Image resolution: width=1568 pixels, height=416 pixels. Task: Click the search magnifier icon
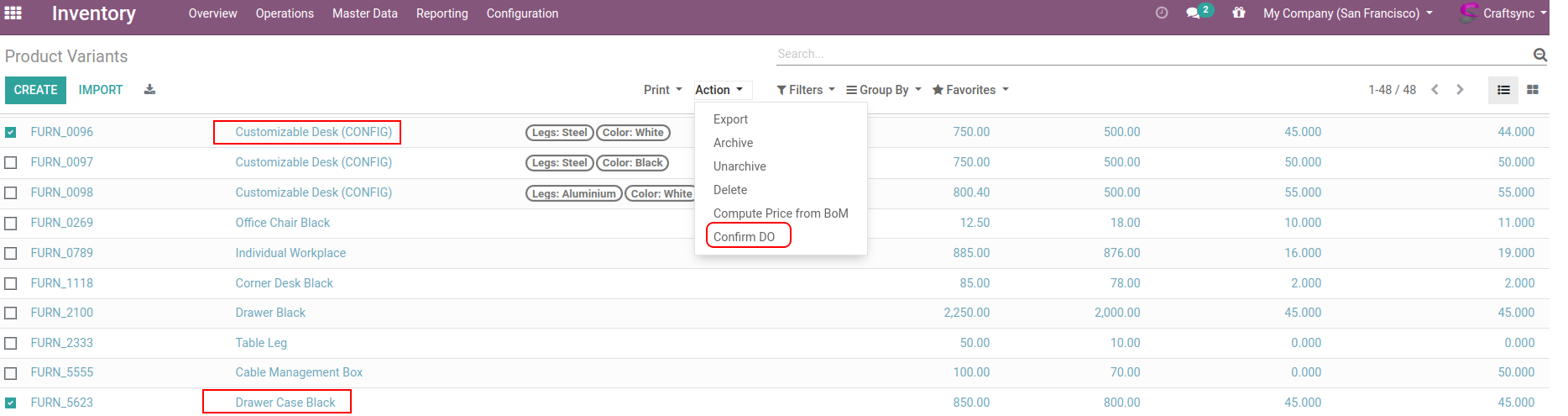[1539, 55]
